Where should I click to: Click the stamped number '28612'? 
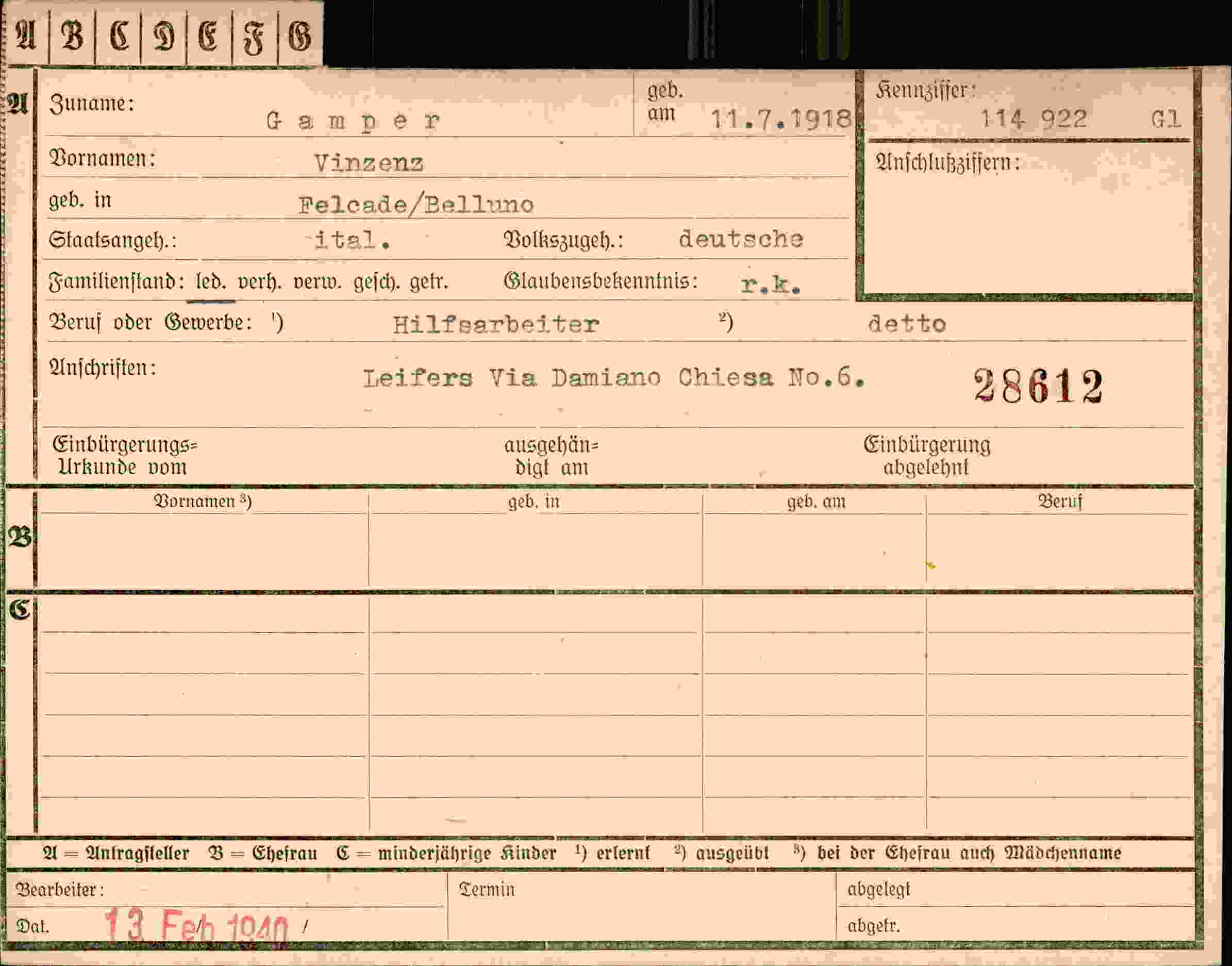coord(1039,386)
